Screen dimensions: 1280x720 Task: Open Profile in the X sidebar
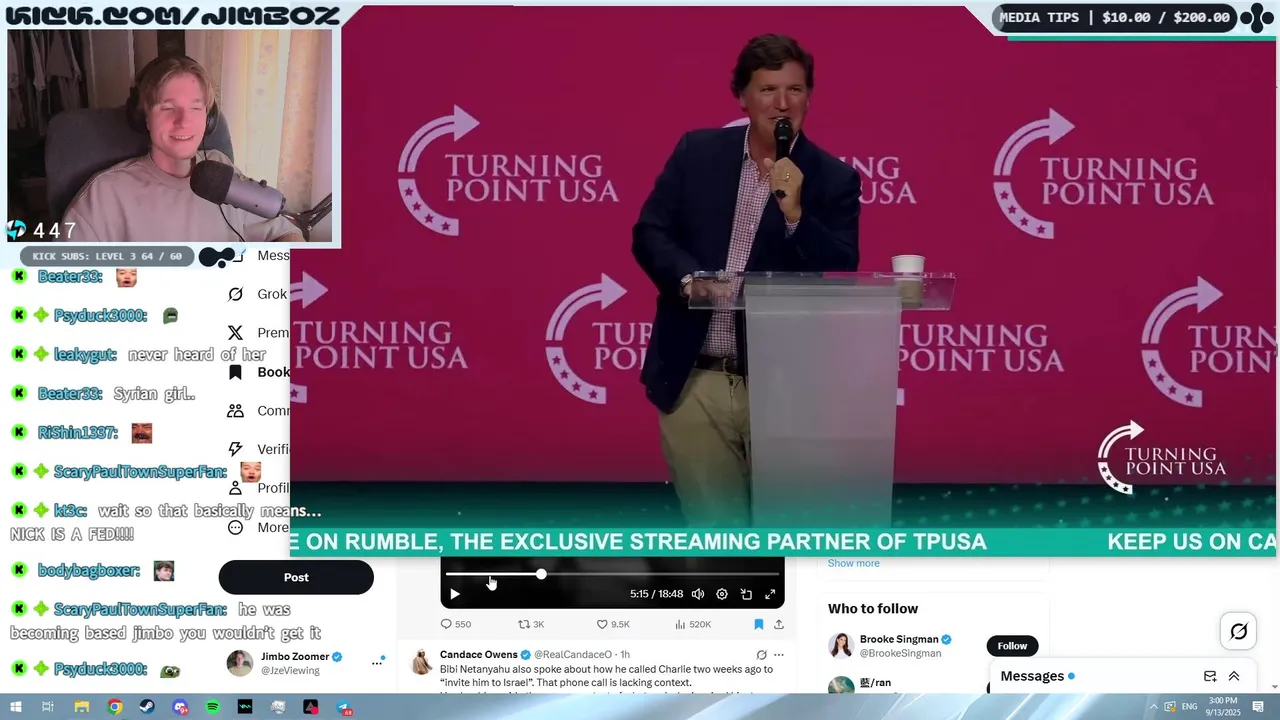tap(258, 488)
